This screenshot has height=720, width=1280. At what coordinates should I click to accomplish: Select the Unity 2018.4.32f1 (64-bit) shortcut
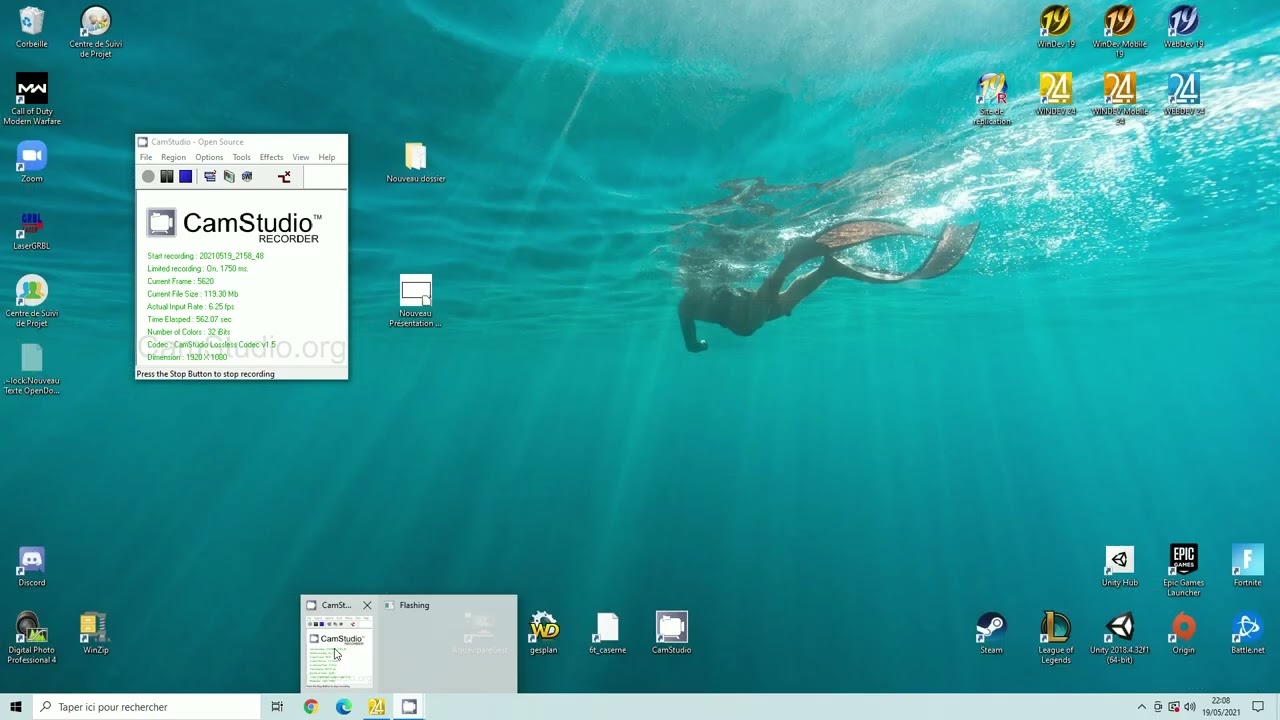pos(1120,638)
